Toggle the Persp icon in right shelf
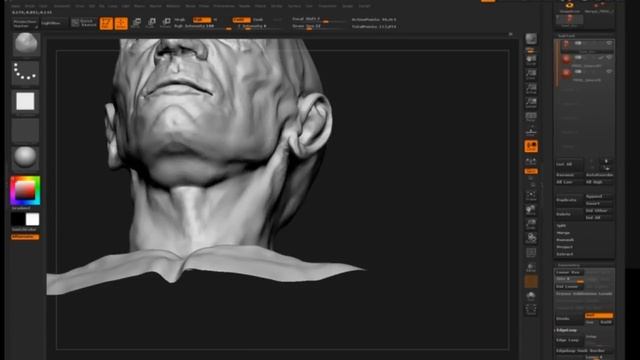This screenshot has width=640, height=360. [x=531, y=117]
